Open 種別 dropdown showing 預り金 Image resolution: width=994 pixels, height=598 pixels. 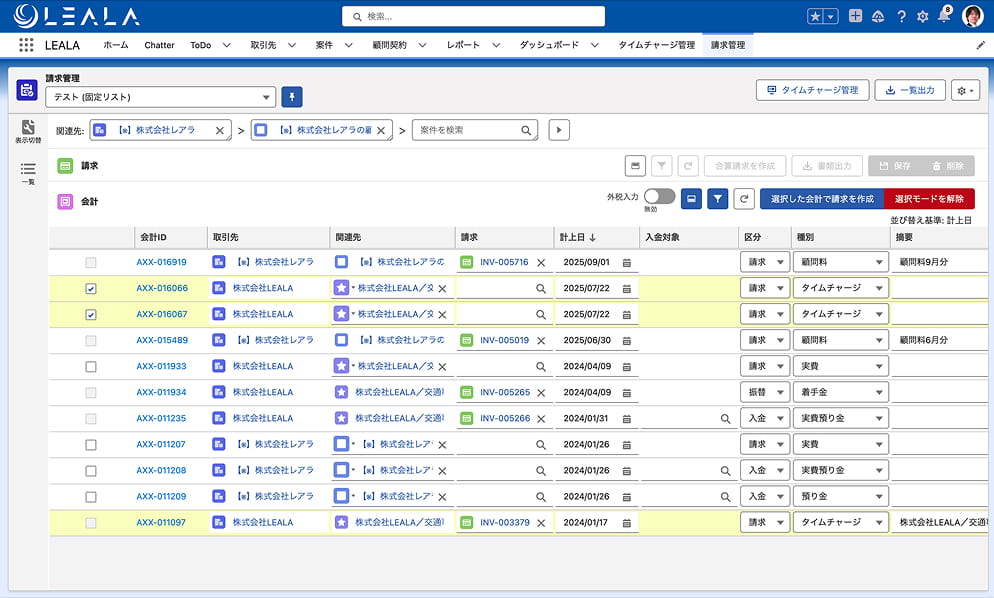tap(841, 497)
